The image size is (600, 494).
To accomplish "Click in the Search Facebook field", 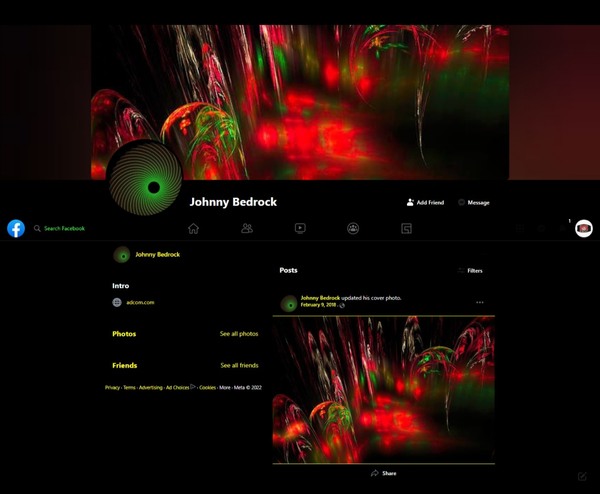I will tap(65, 229).
